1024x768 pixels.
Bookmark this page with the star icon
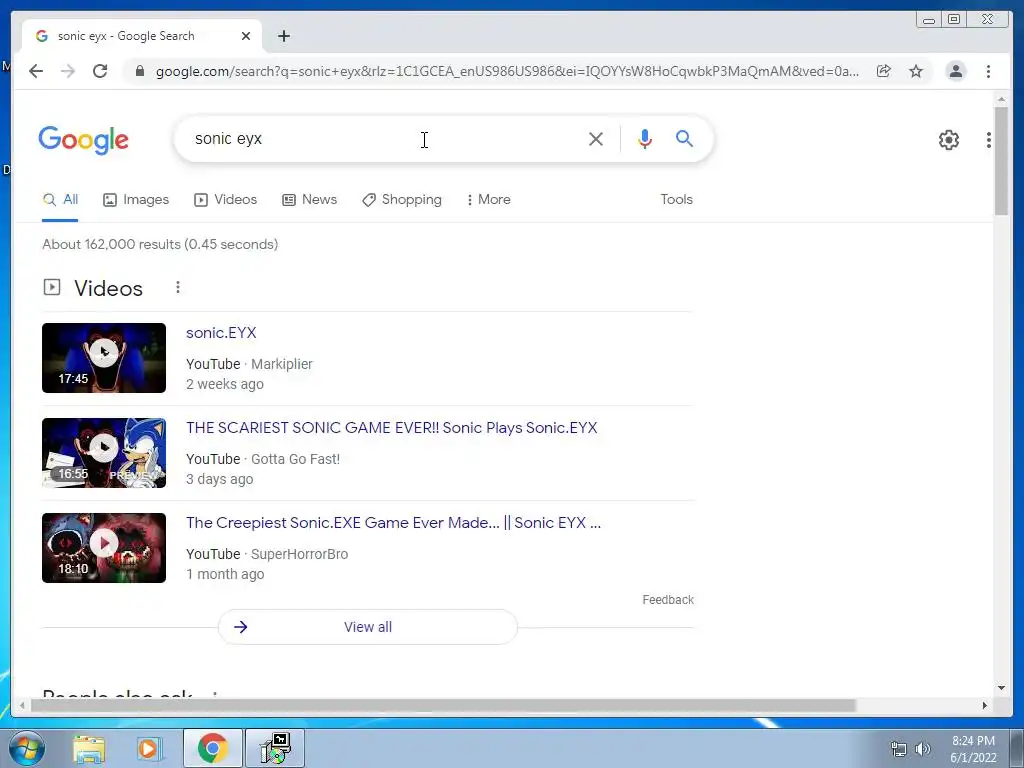point(916,71)
